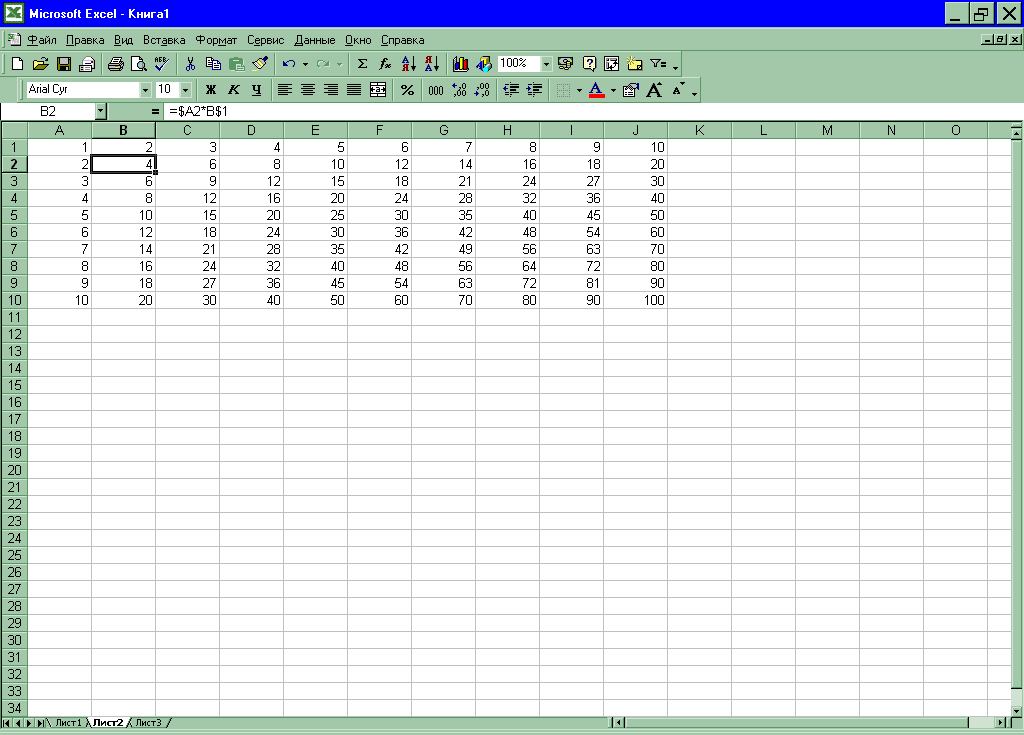Screen dimensions: 1024x735
Task: Click the Merge and Center icon
Action: click(x=377, y=90)
